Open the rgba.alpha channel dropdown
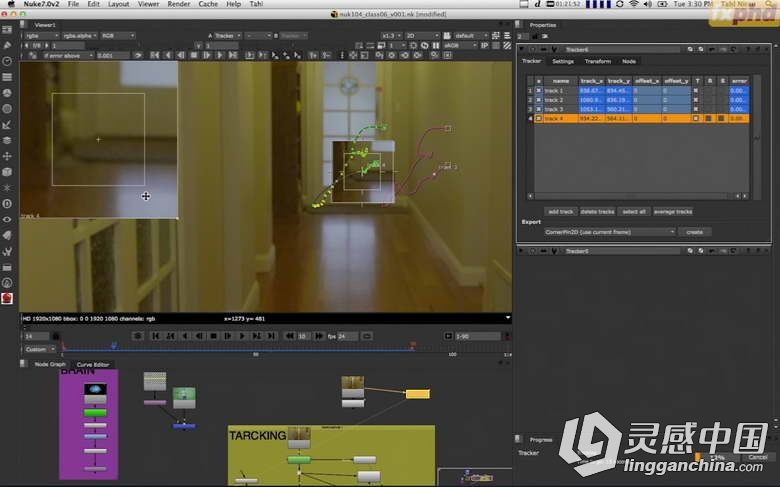 pyautogui.click(x=80, y=36)
